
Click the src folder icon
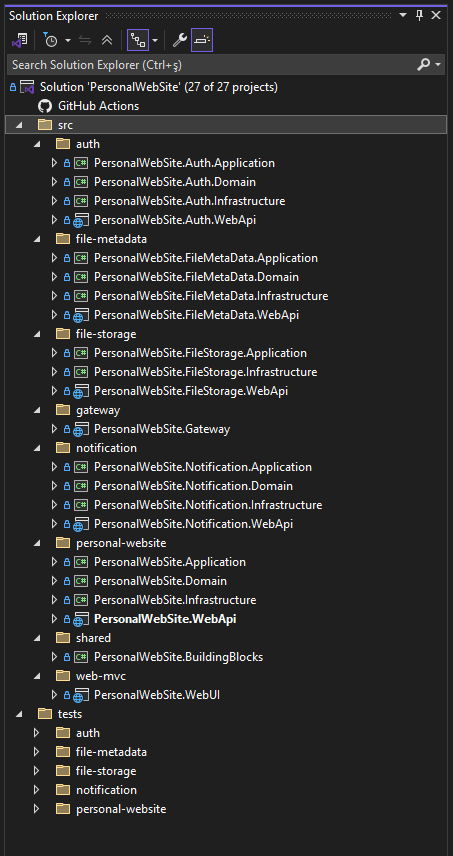[x=45, y=125]
